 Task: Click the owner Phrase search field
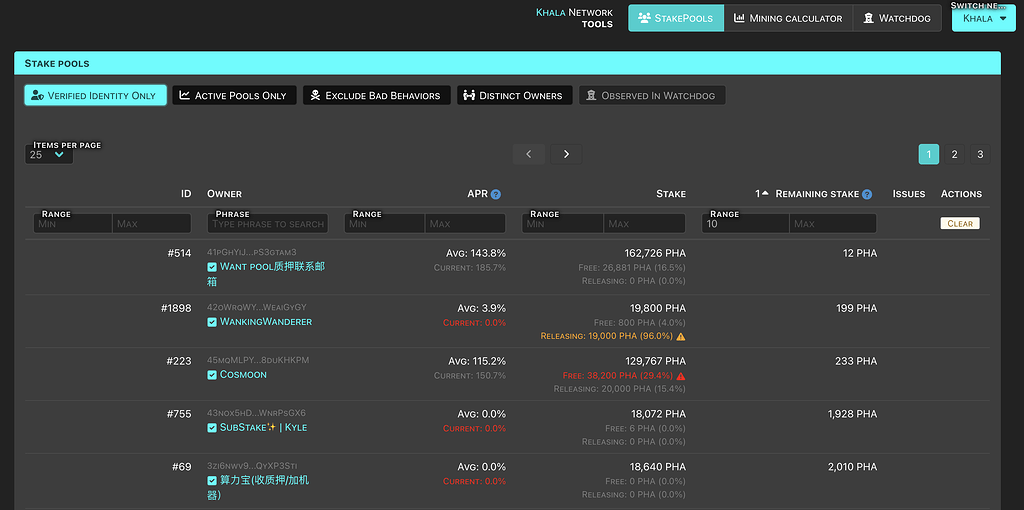coord(268,224)
